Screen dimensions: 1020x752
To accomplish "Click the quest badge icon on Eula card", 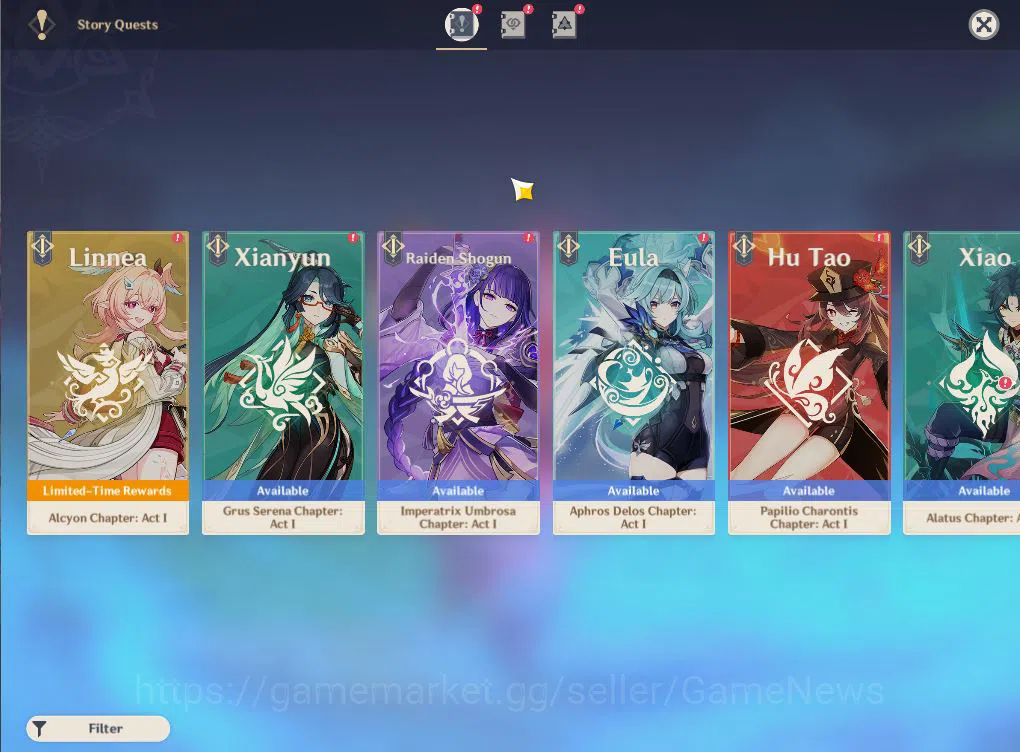I will pyautogui.click(x=569, y=247).
